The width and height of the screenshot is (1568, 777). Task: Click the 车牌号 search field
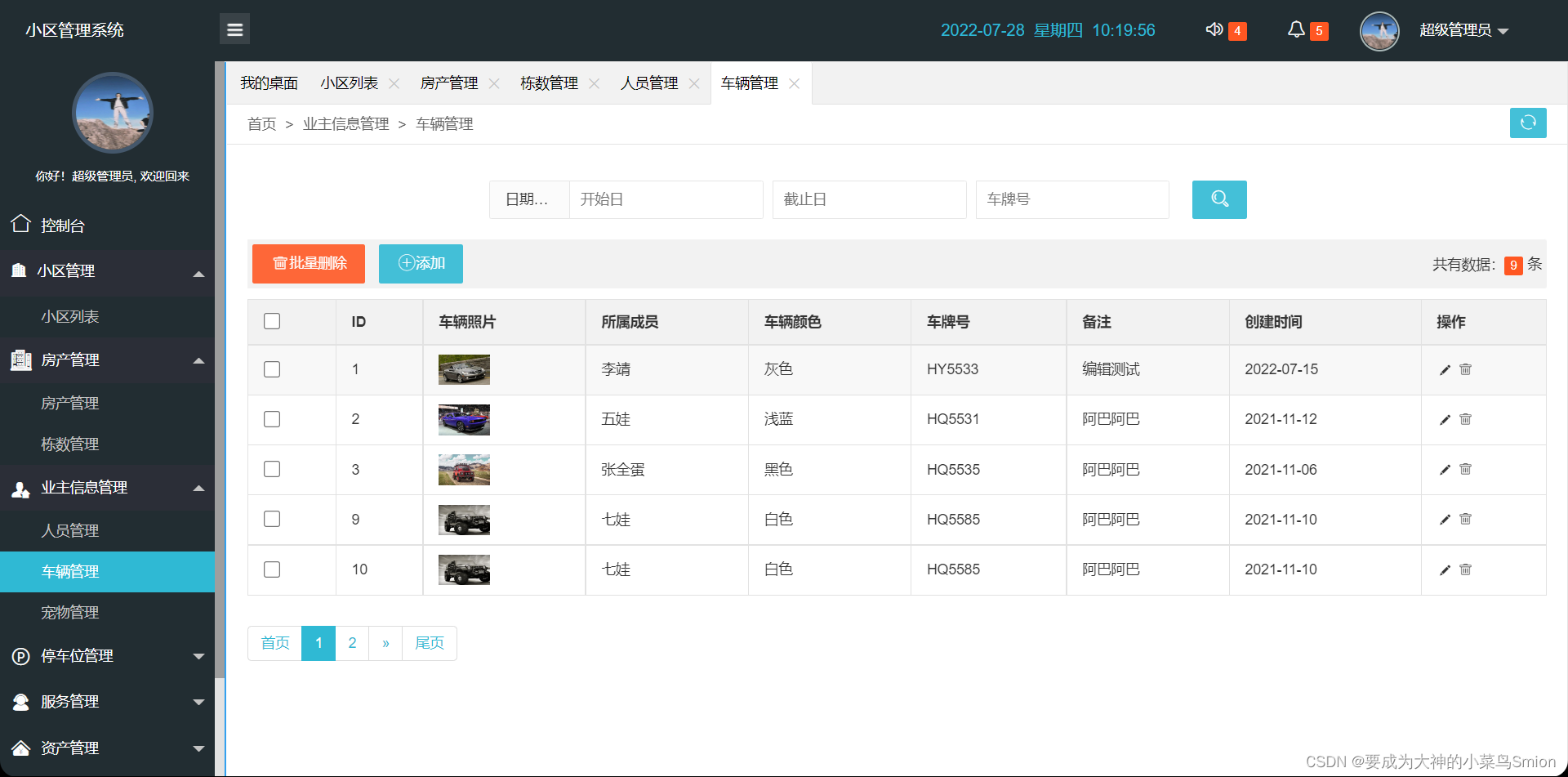pos(1072,199)
